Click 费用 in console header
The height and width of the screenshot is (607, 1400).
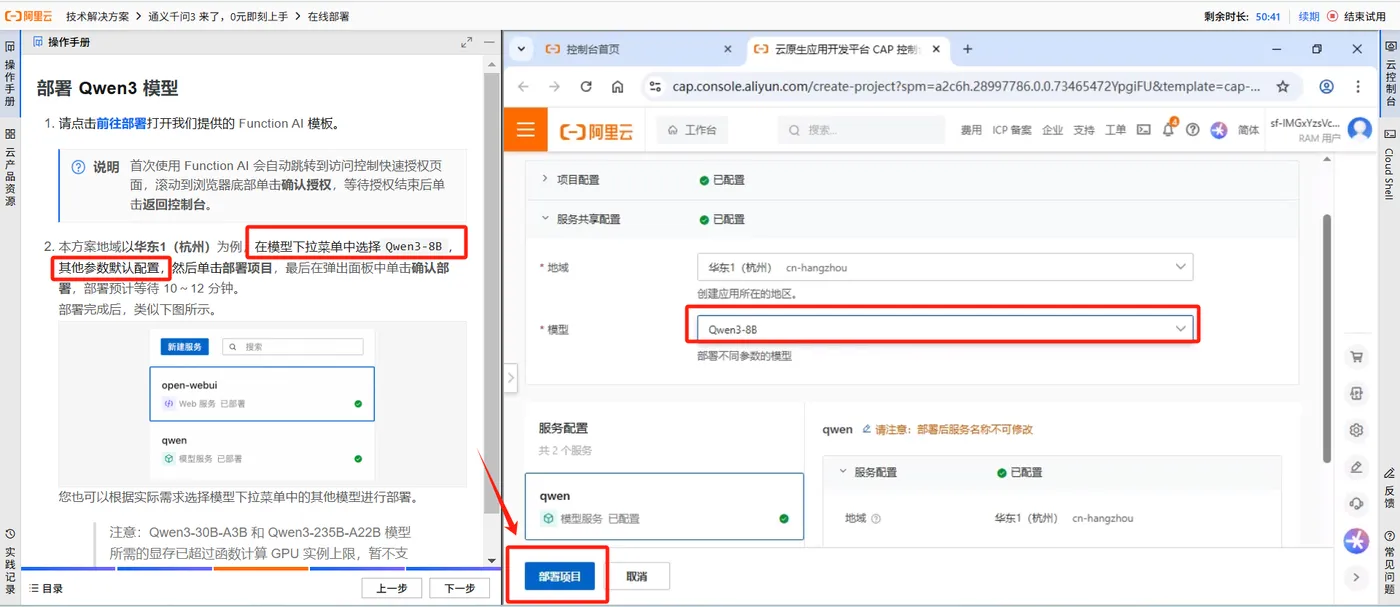click(x=971, y=130)
